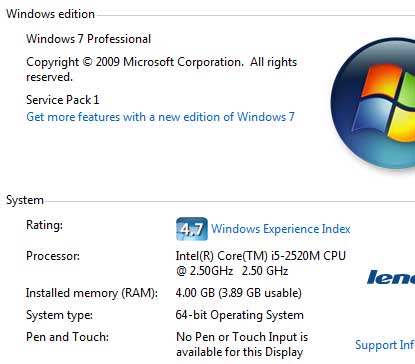Viewport: 415px width, 364px height.
Task: Click the Intel Core i5-2520M processor value
Action: [261, 263]
